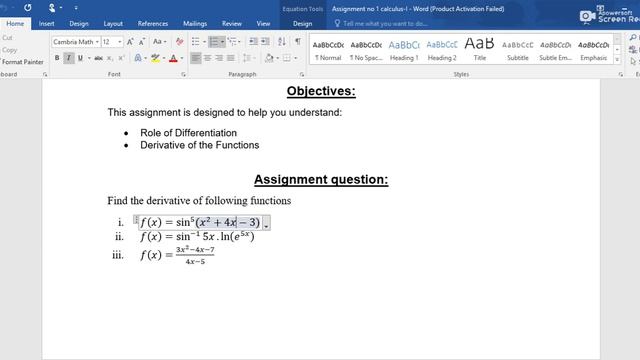Show paragraph marks pilcrow
The image size is (640, 360).
[298, 42]
